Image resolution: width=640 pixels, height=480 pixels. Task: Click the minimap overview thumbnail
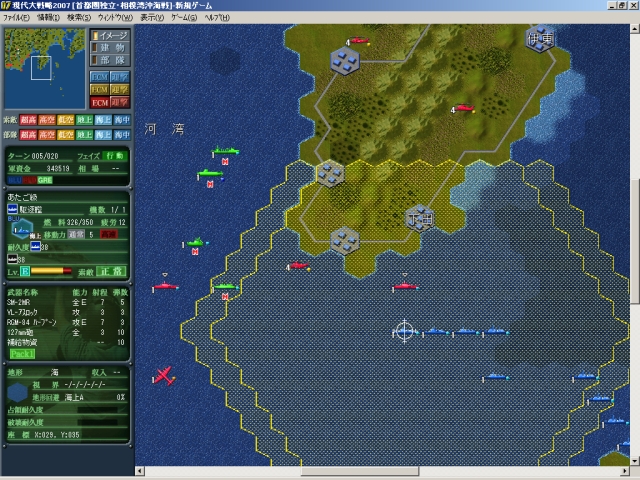click(44, 68)
